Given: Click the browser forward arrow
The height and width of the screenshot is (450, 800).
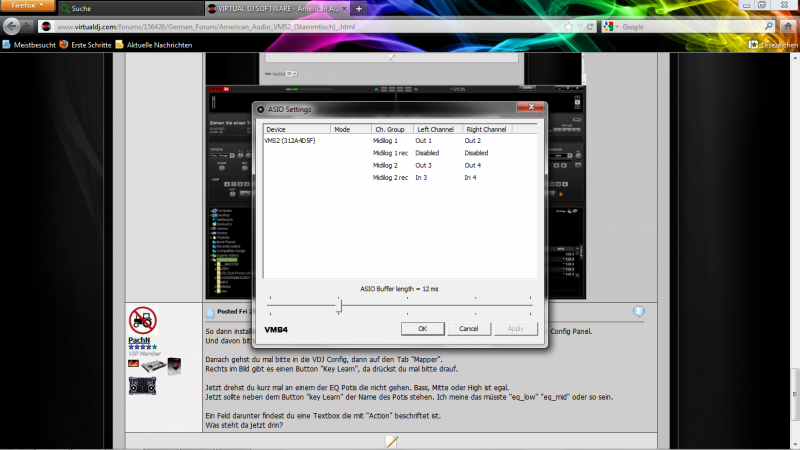Looking at the screenshot, I should [28, 27].
